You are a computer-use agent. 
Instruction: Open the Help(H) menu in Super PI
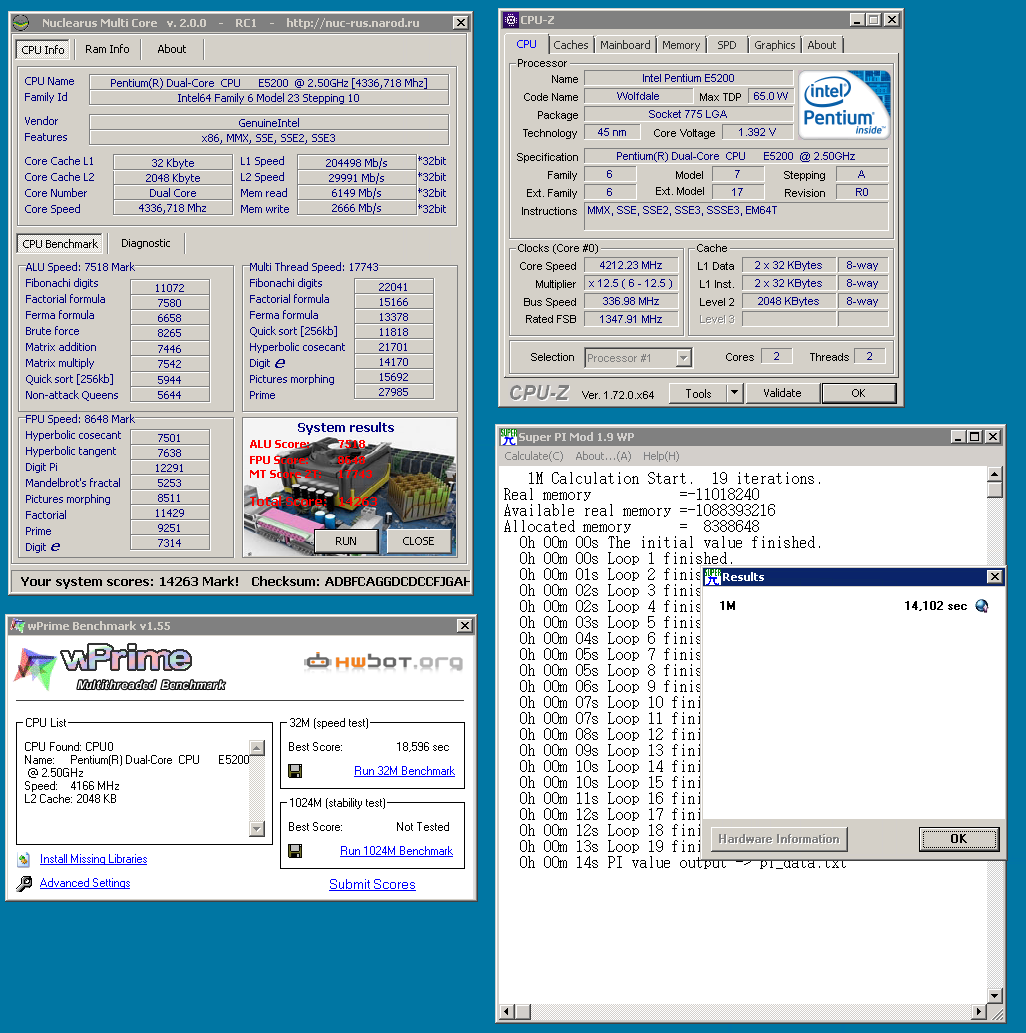[661, 456]
